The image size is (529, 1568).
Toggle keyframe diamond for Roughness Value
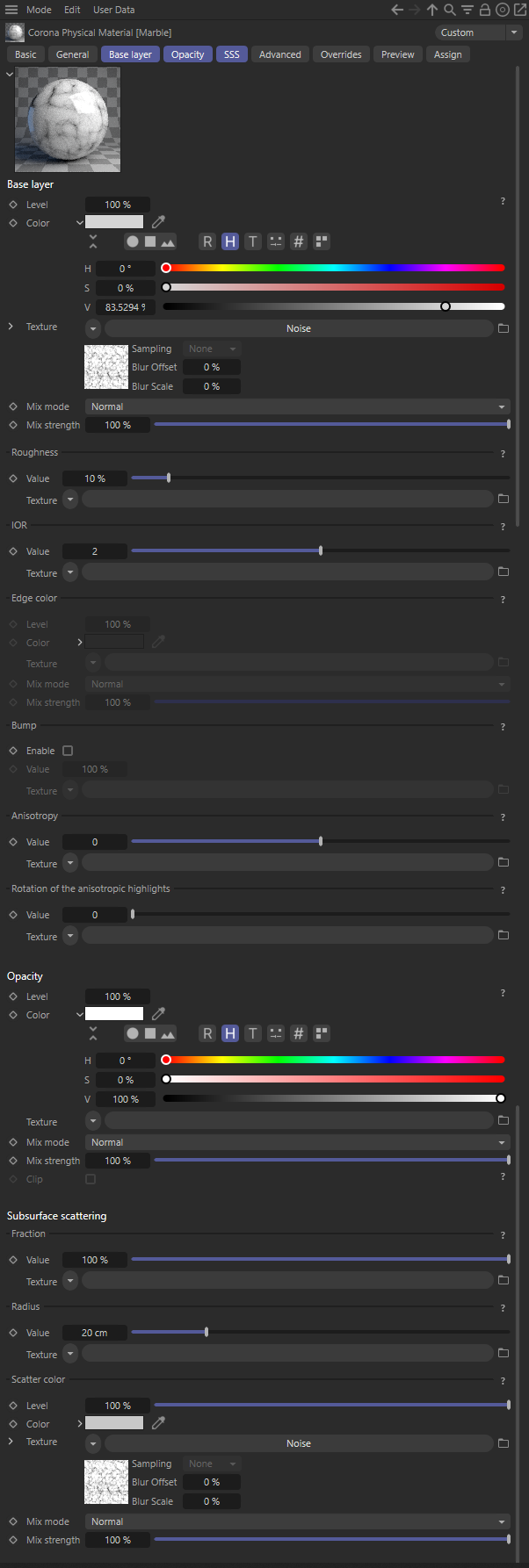pyautogui.click(x=13, y=478)
